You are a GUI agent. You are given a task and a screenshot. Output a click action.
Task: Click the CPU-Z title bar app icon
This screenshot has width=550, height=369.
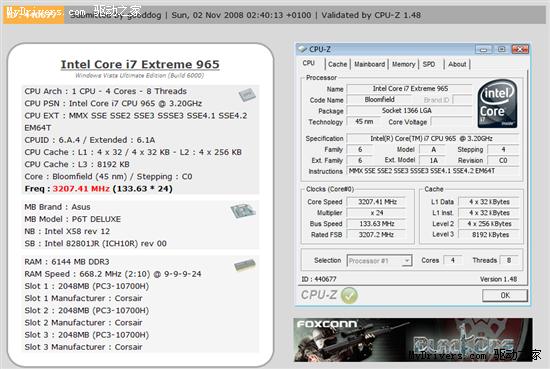pos(302,49)
